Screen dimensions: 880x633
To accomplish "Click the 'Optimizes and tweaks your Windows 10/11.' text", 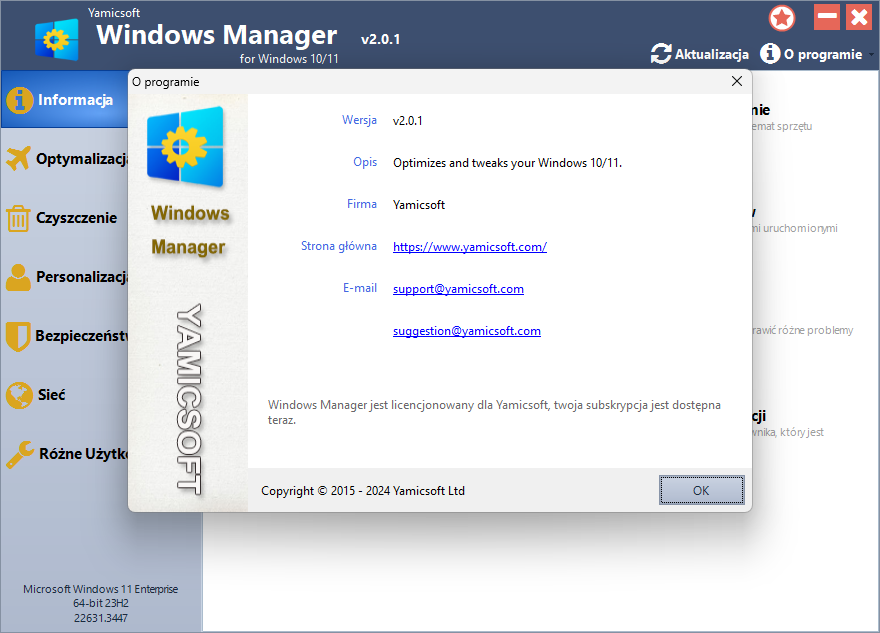I will click(507, 163).
